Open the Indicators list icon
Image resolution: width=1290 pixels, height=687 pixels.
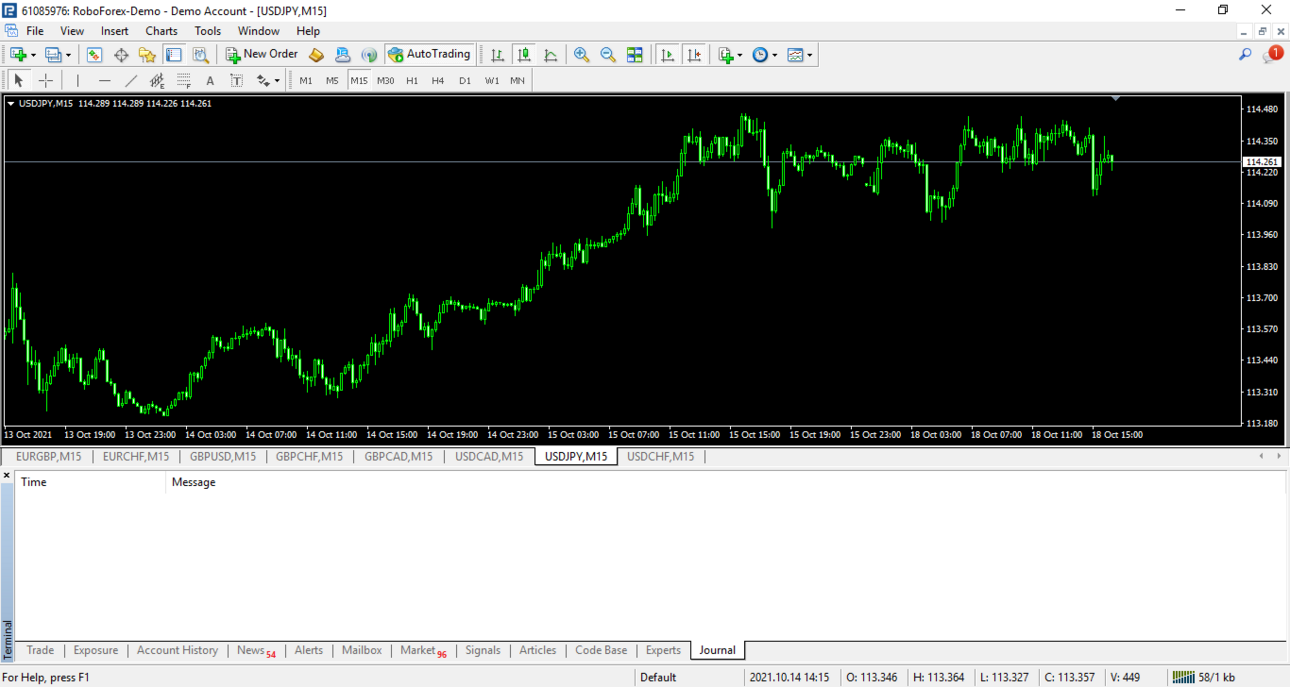click(726, 55)
